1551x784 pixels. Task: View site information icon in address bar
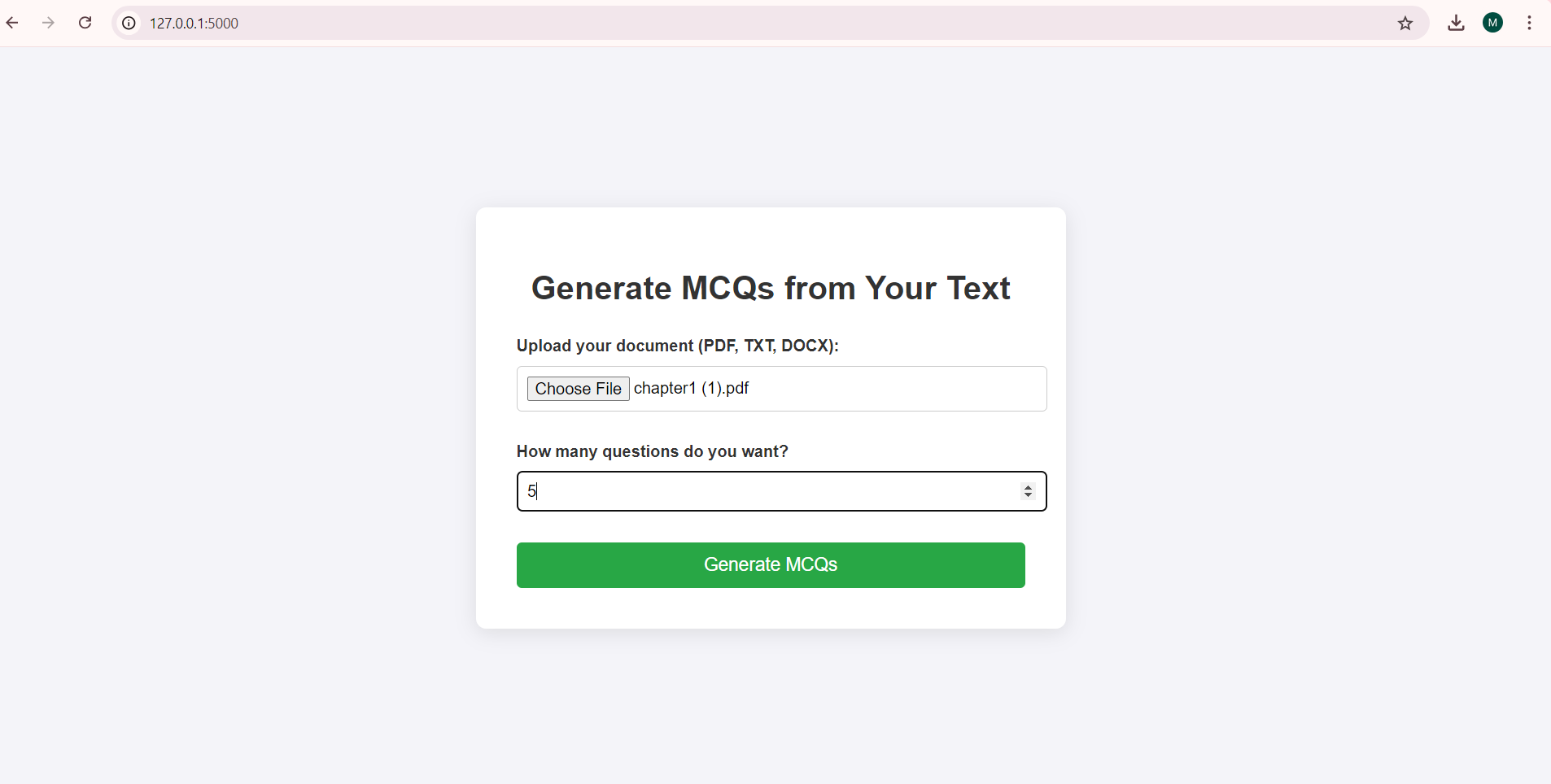point(129,23)
